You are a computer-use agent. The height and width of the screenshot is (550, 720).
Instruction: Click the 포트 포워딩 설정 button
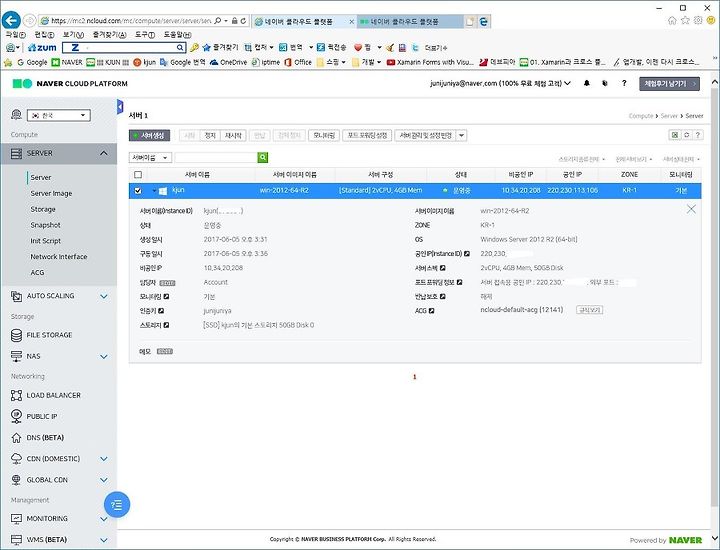(367, 135)
